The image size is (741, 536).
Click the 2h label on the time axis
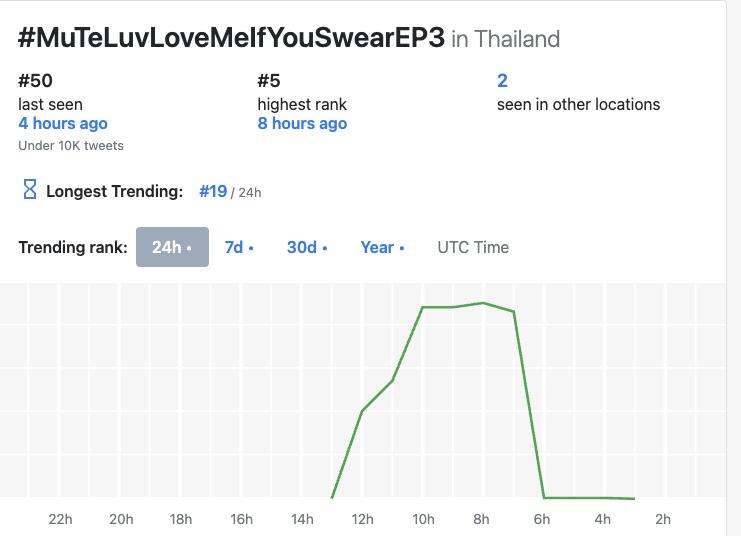click(662, 519)
